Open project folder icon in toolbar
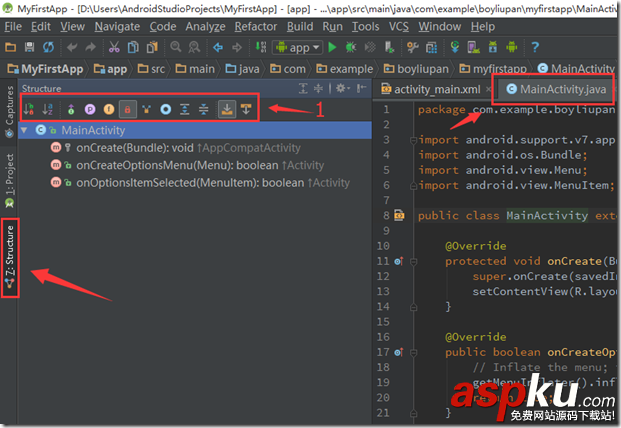The height and width of the screenshot is (428, 621). click(10, 48)
